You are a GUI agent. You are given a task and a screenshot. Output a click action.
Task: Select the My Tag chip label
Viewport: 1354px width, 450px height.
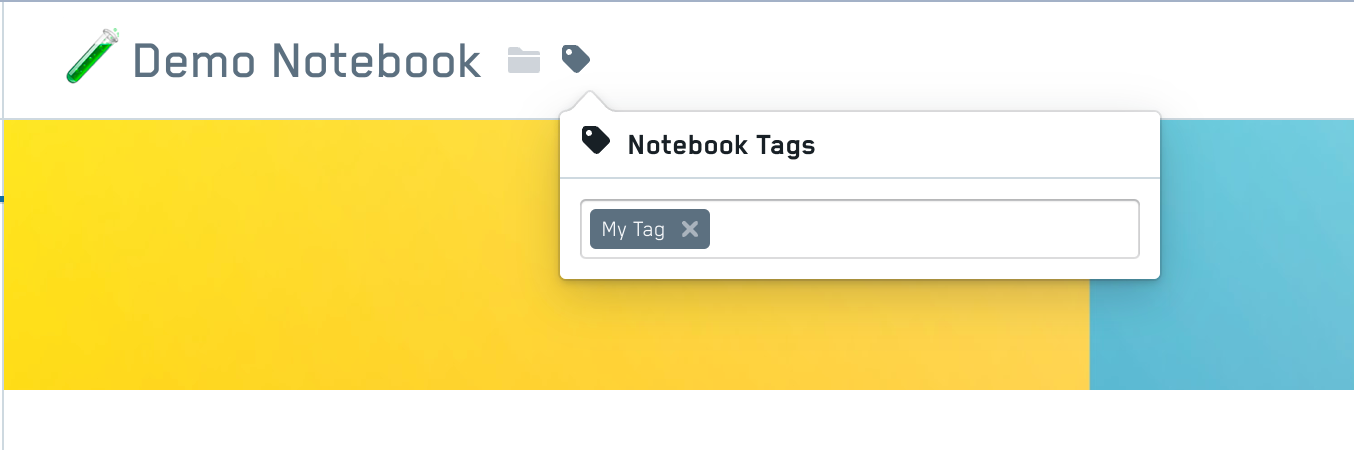tap(633, 229)
